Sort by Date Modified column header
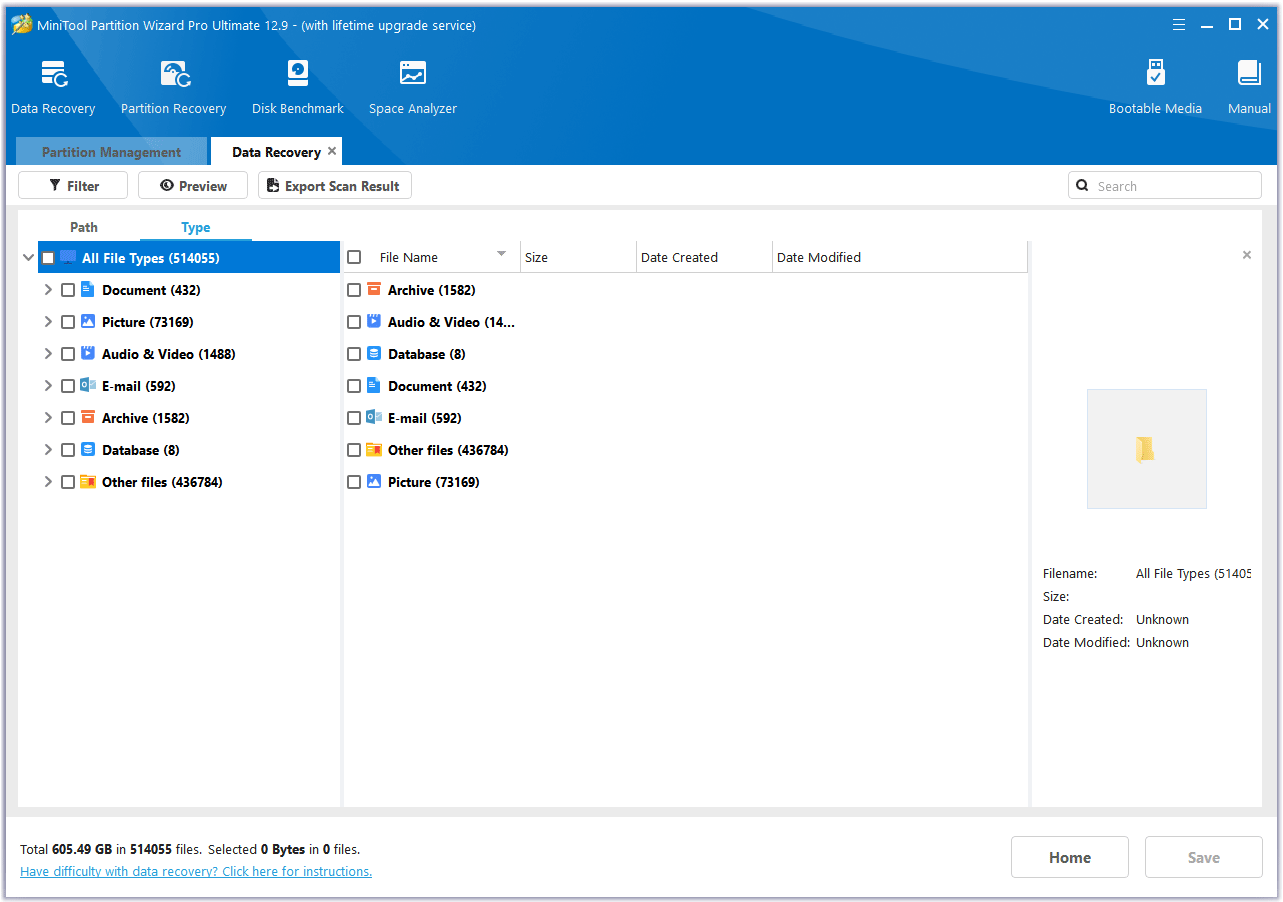Image resolution: width=1283 pixels, height=902 pixels. pyautogui.click(x=900, y=257)
